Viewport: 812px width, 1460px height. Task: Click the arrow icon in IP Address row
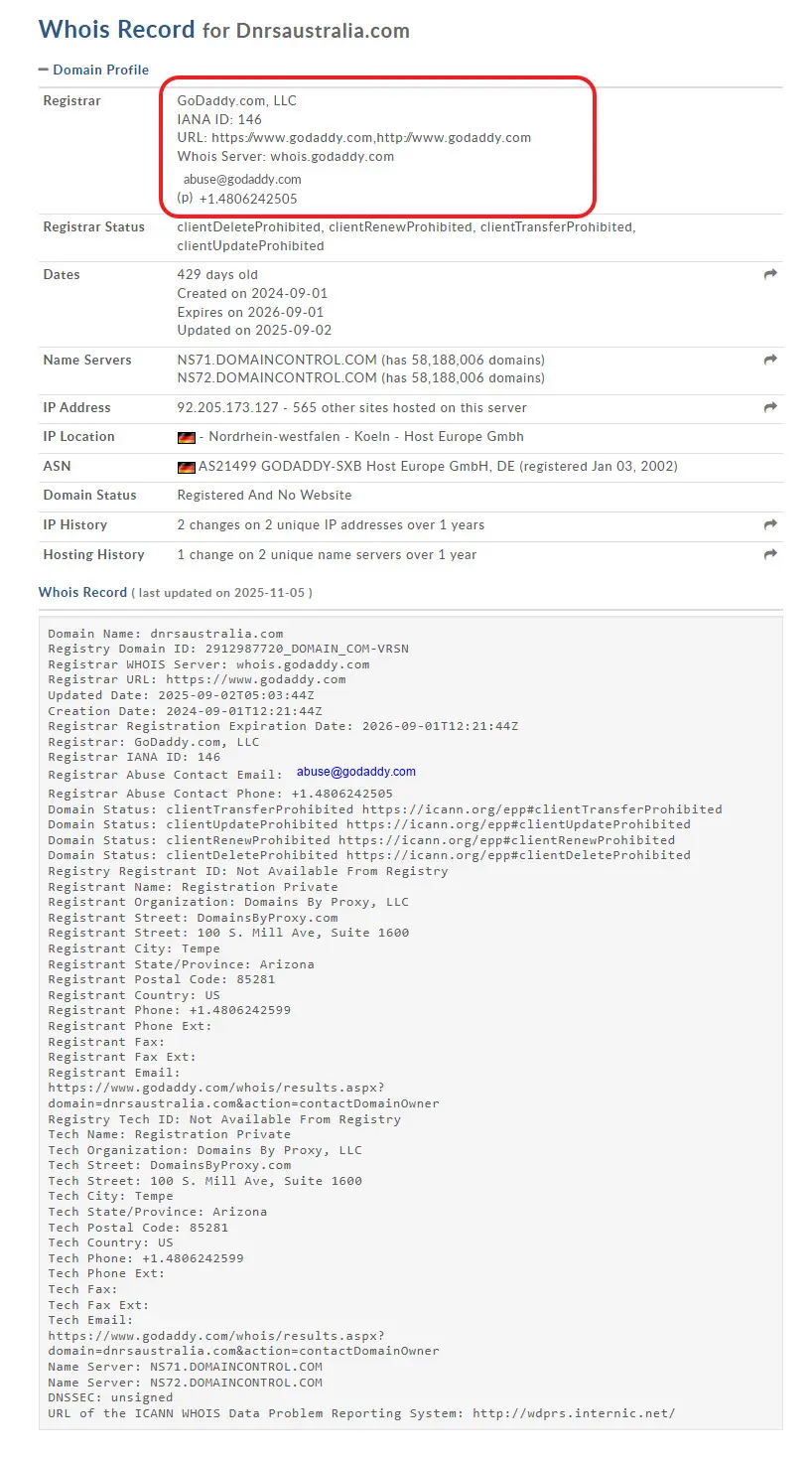[769, 407]
